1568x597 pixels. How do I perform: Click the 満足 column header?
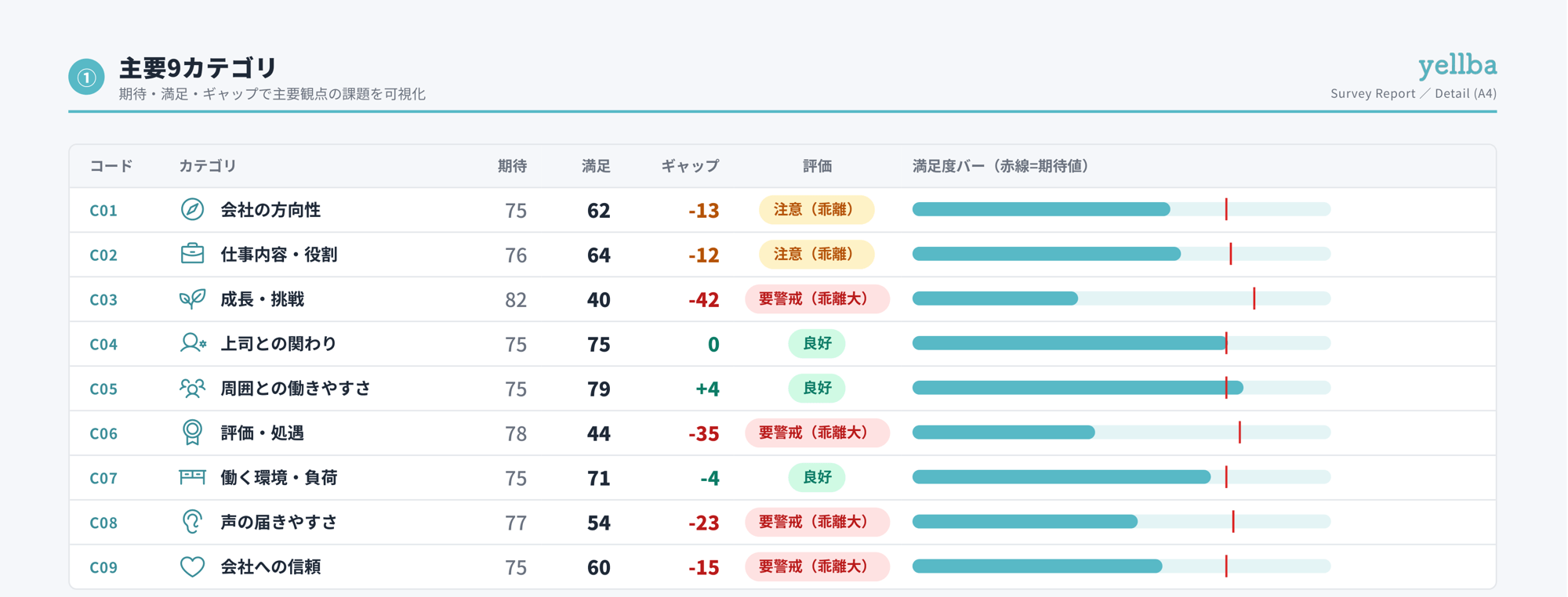point(596,166)
